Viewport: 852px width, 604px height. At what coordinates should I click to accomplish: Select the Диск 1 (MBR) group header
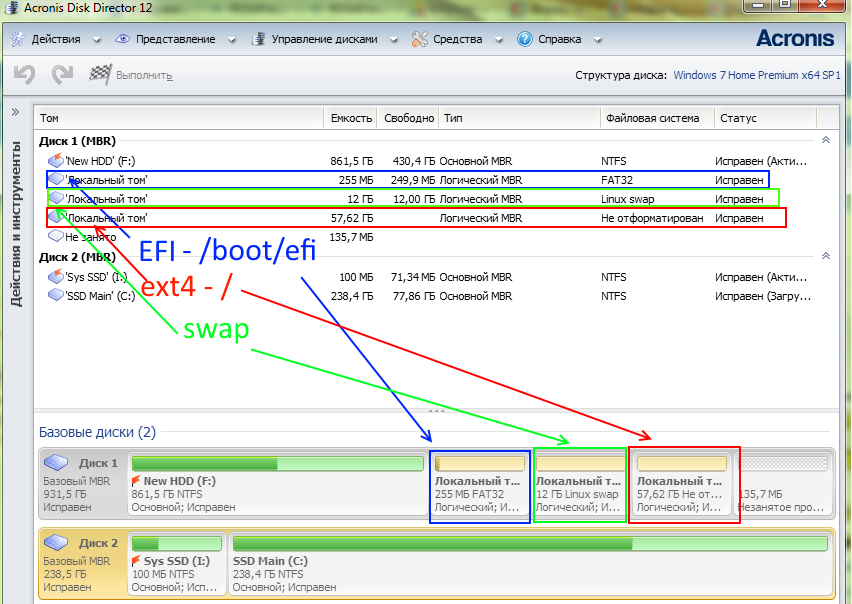pos(77,141)
